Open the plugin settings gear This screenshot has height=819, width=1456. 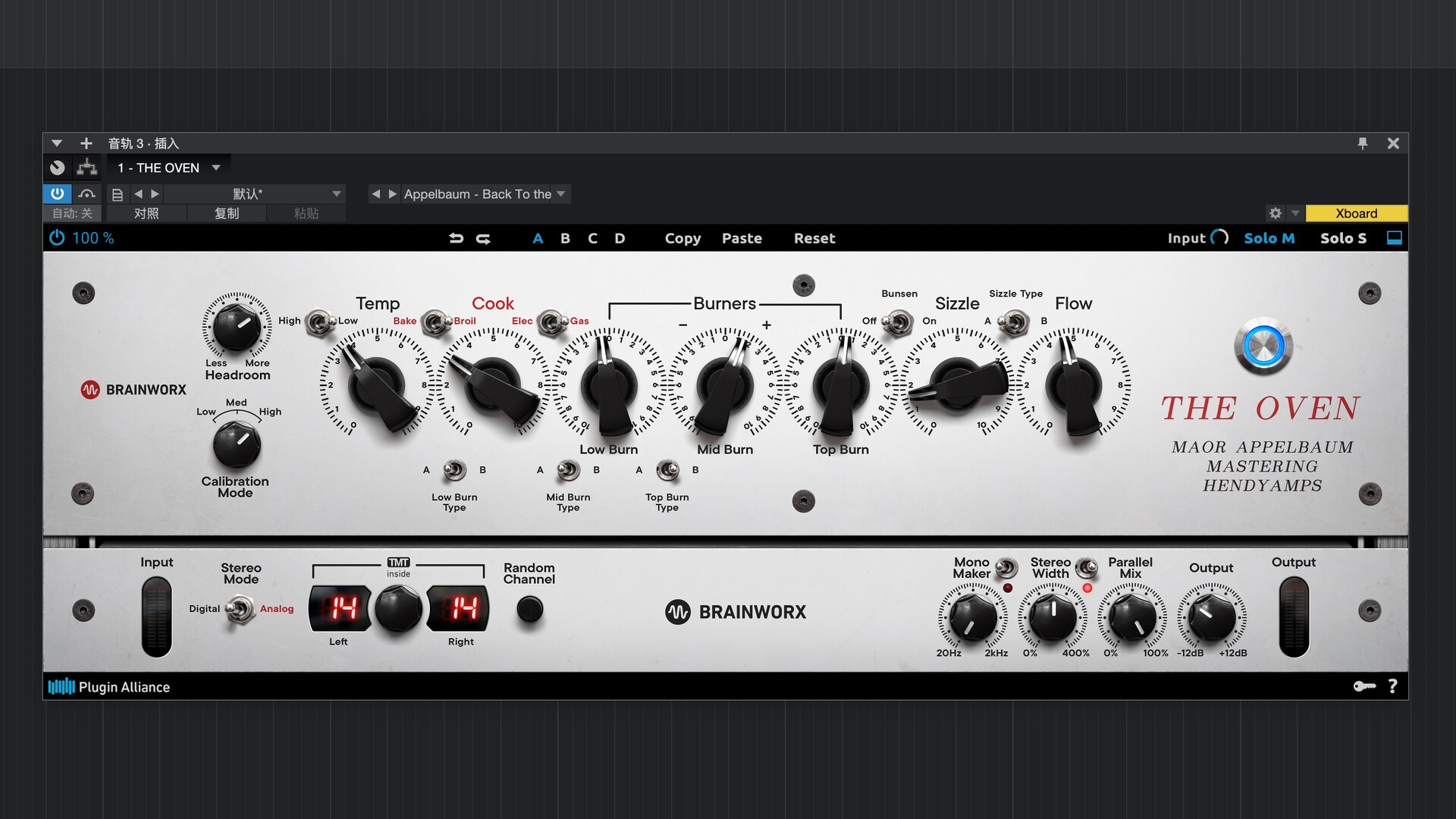[x=1276, y=213]
